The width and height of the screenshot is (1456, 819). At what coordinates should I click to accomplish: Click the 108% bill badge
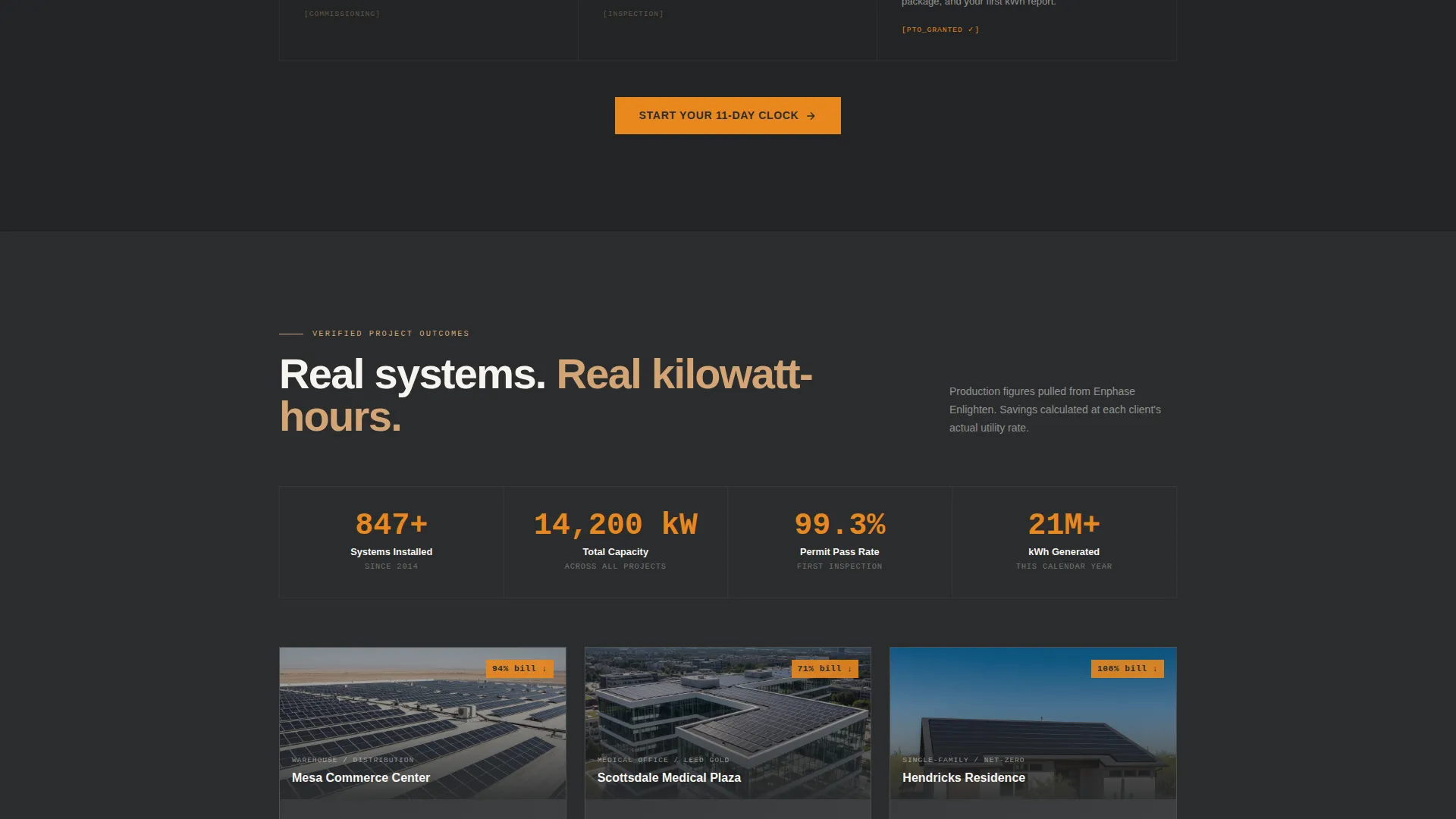1128,669
